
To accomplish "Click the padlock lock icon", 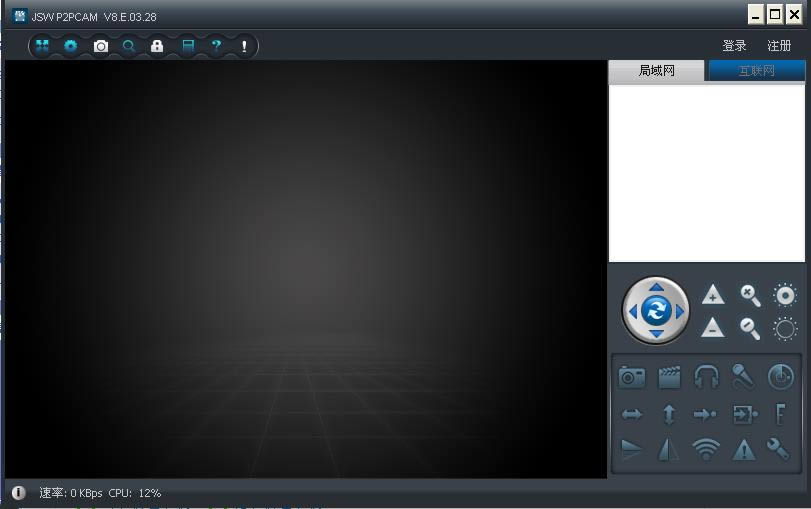I will click(x=157, y=46).
